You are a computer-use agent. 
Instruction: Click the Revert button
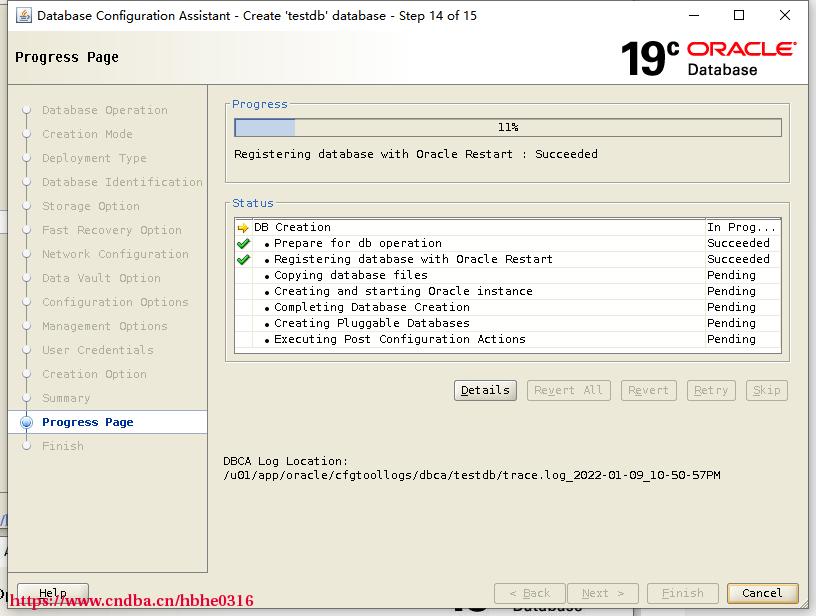648,390
